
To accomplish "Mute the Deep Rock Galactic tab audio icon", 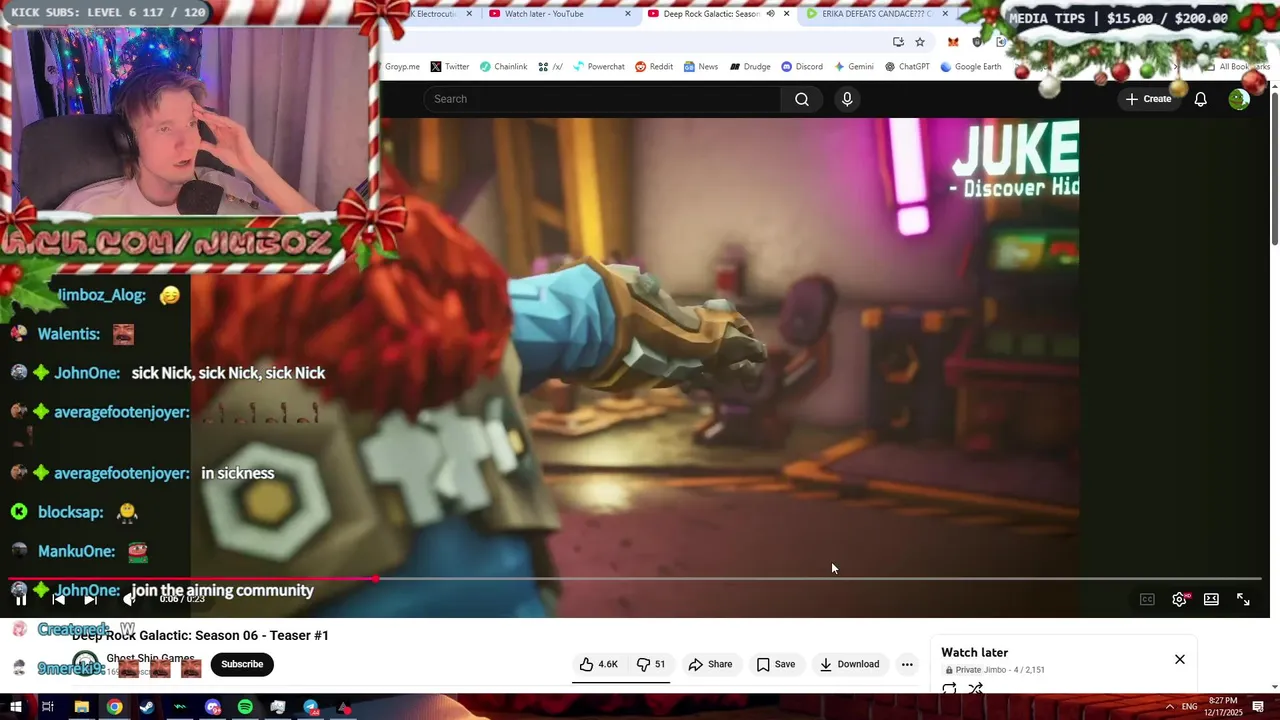I will [770, 14].
